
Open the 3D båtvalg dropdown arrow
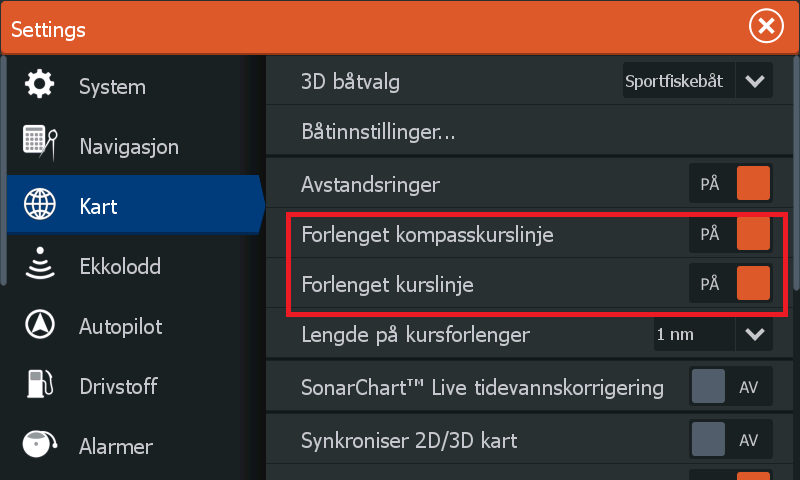(x=754, y=82)
